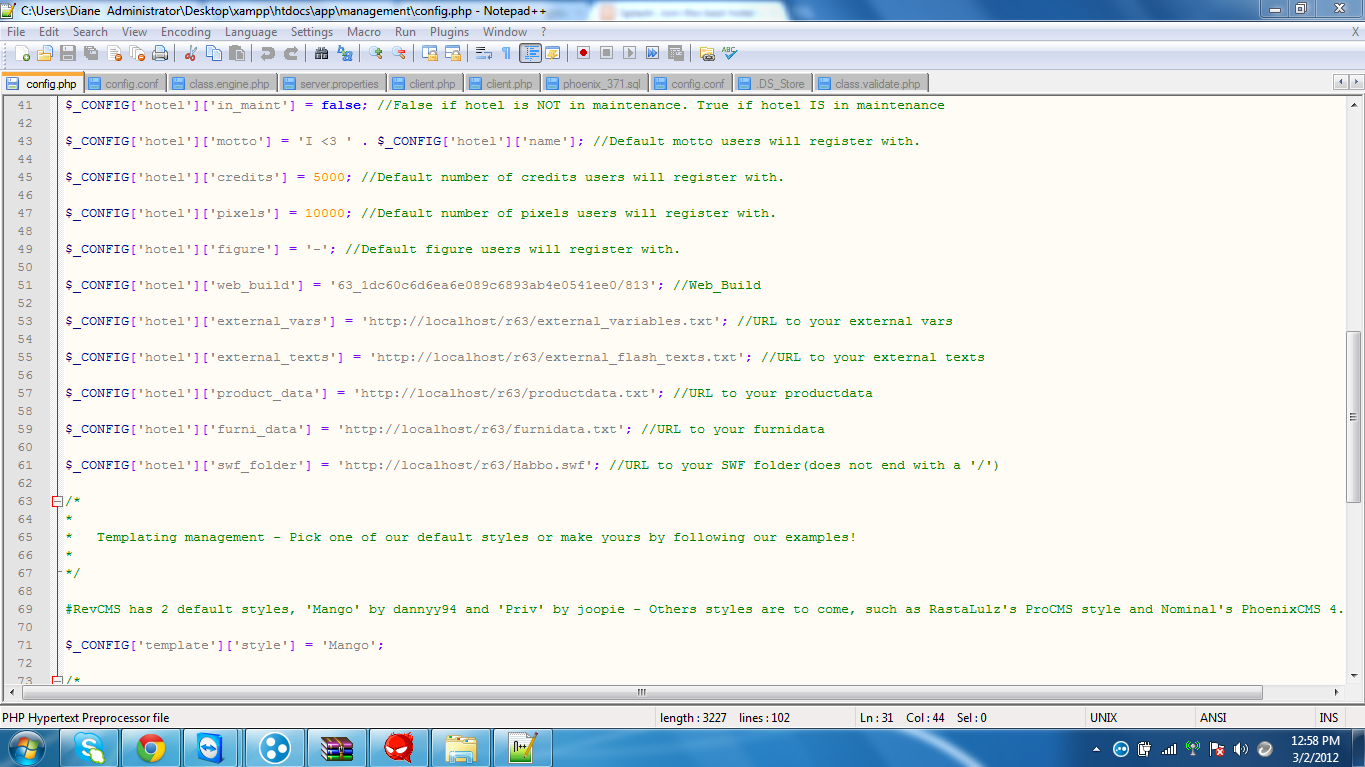Open the Encoding menu
Screen dimensions: 1365x767
click(186, 32)
